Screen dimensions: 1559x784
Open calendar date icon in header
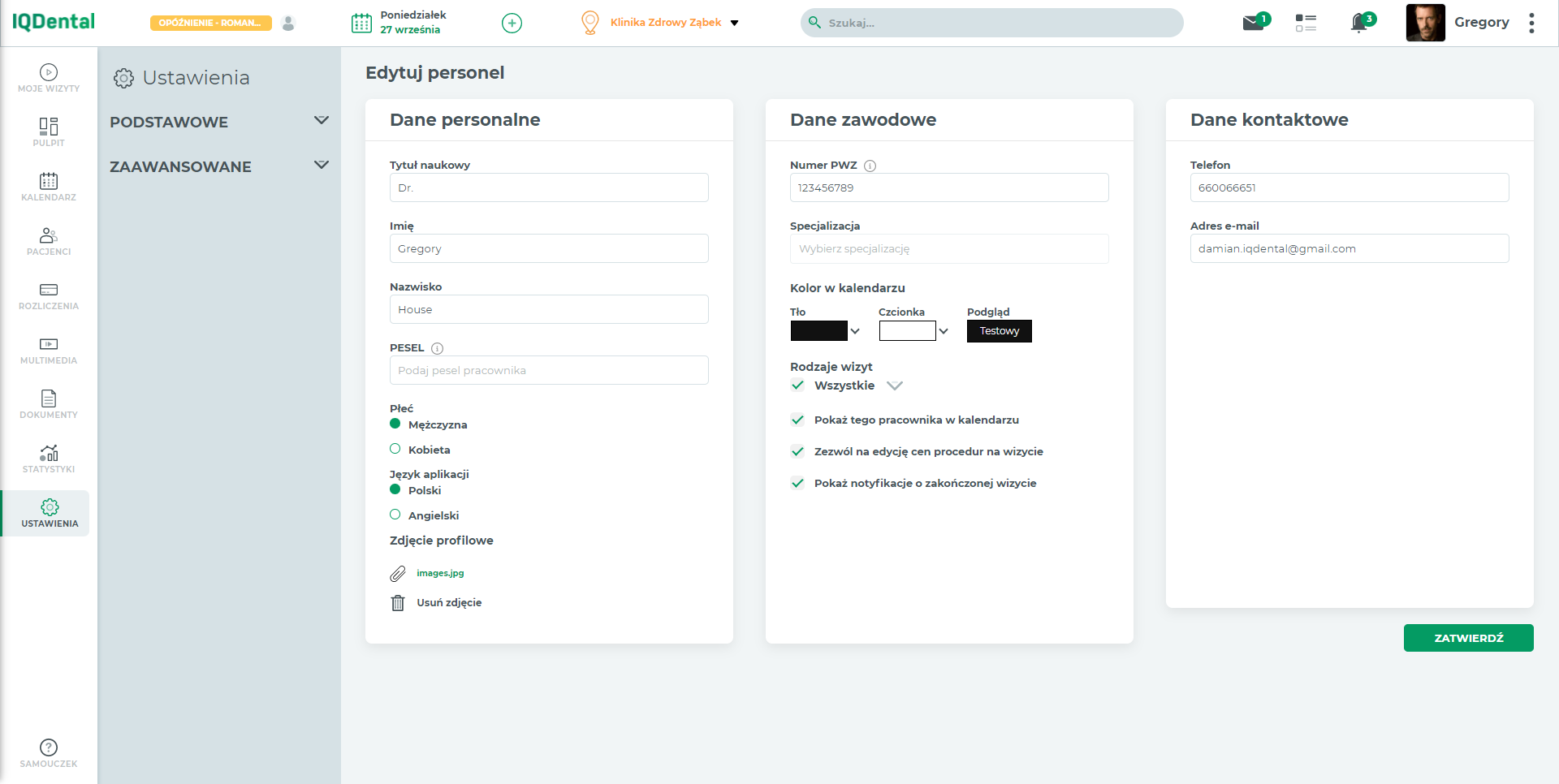click(361, 23)
